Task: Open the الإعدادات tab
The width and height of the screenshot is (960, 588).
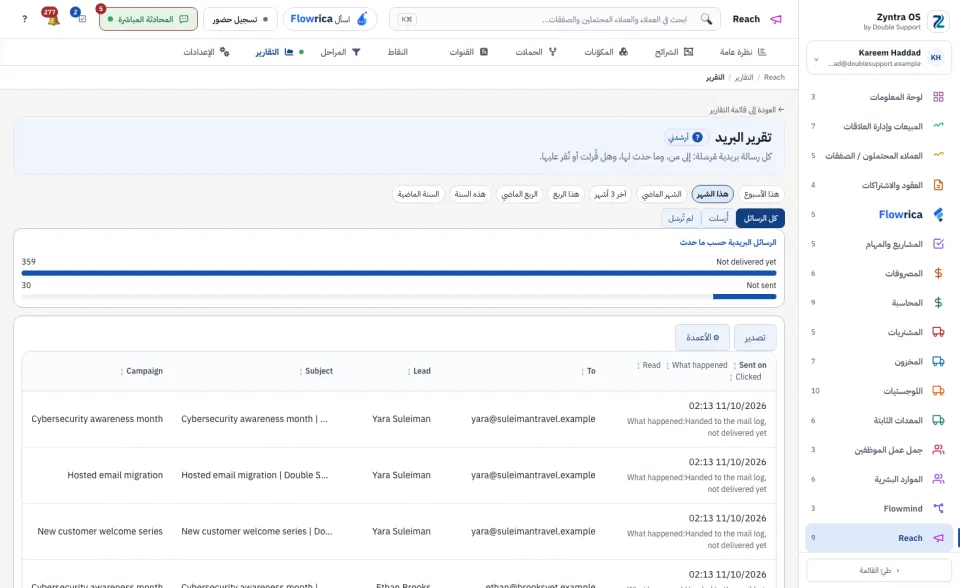Action: coord(206,52)
